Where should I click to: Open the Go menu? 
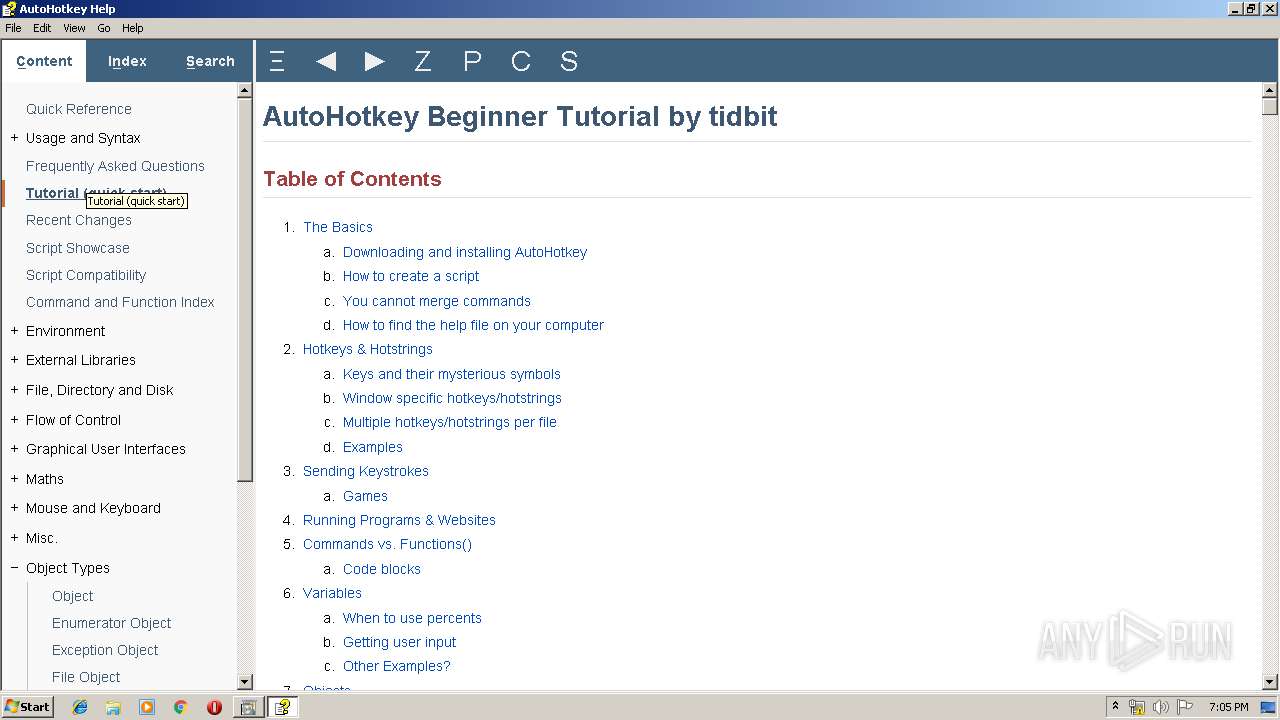[104, 28]
